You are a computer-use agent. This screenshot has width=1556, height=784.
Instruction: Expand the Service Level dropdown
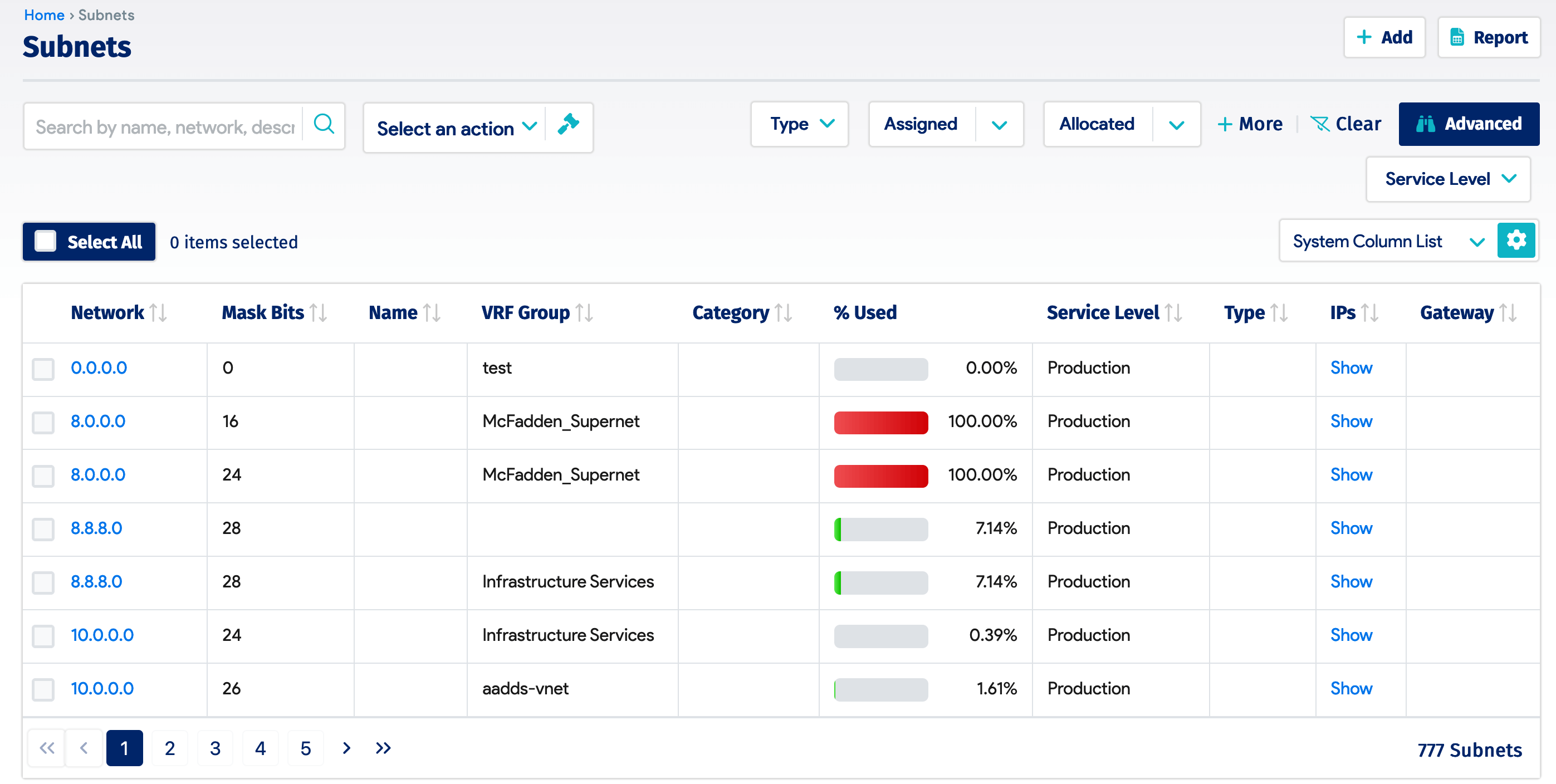1448,179
